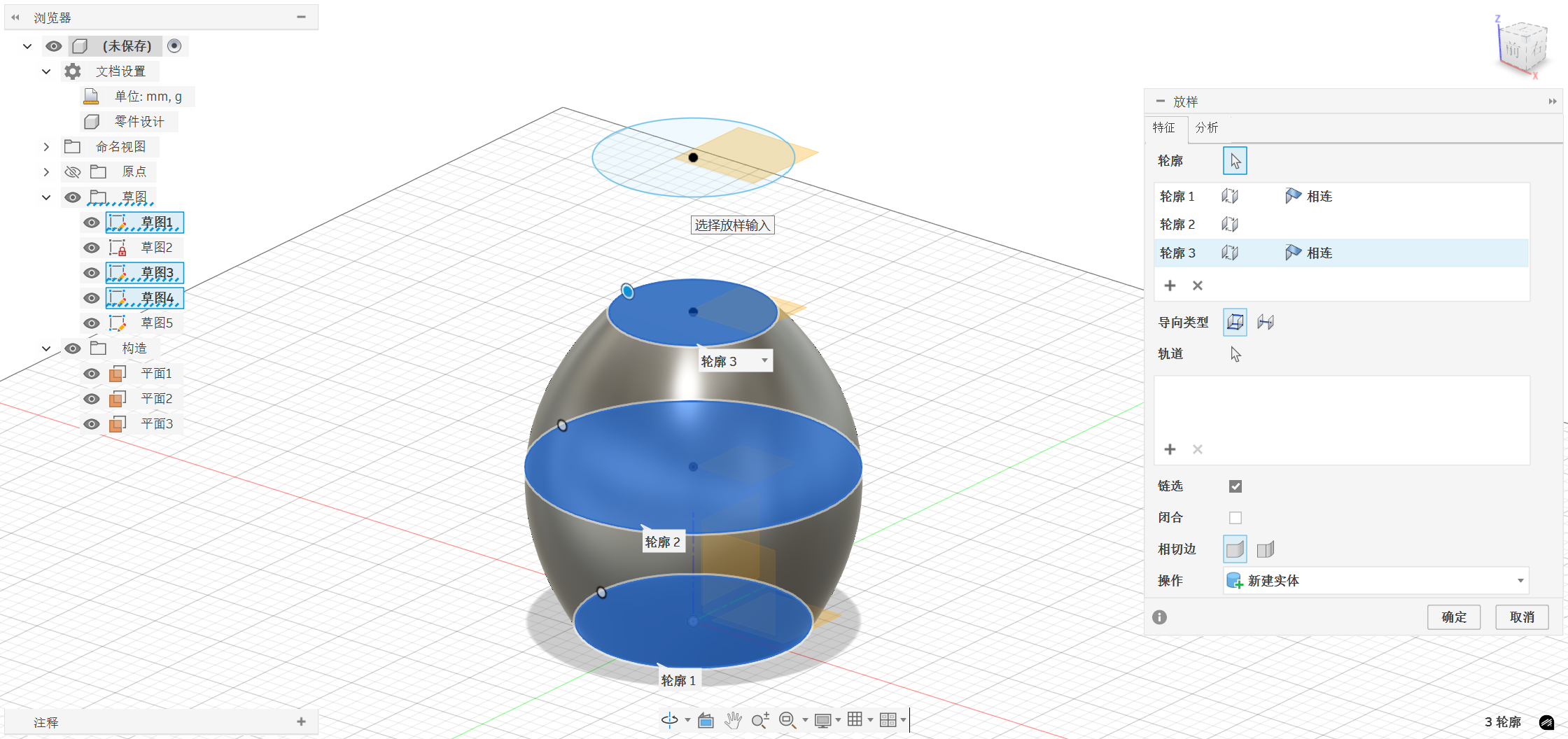Hide 平面3 with its eye icon
The width and height of the screenshot is (1568, 739).
(x=91, y=424)
